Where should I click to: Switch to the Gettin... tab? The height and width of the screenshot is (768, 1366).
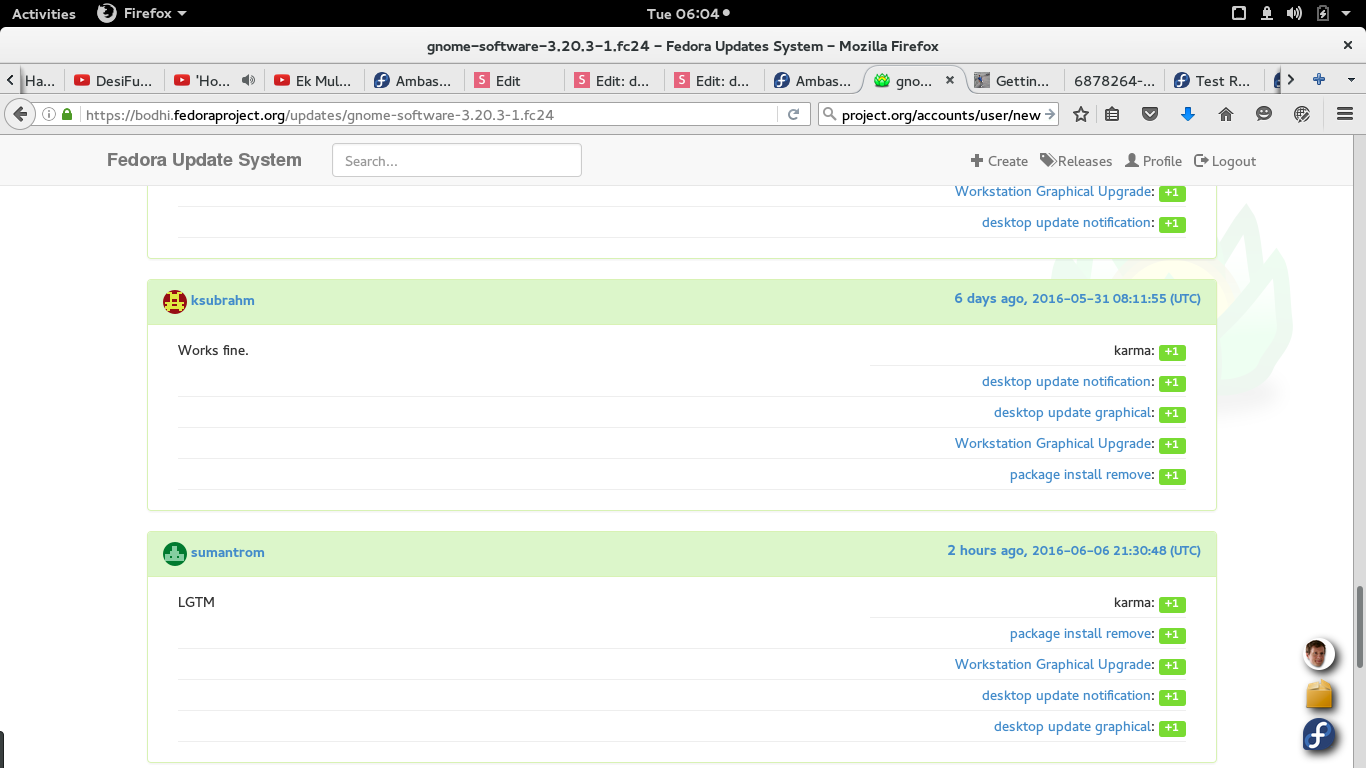1014,81
